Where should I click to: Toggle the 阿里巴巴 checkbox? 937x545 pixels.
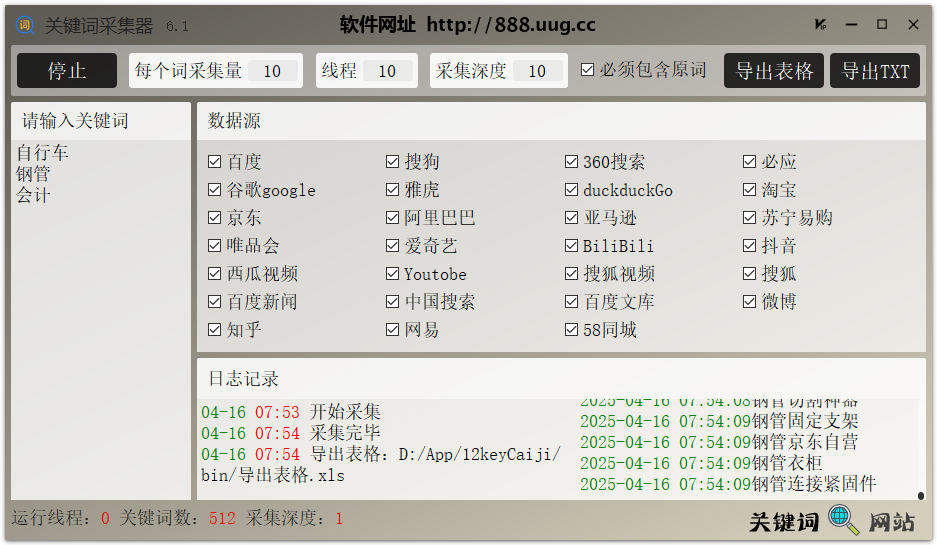pos(393,218)
